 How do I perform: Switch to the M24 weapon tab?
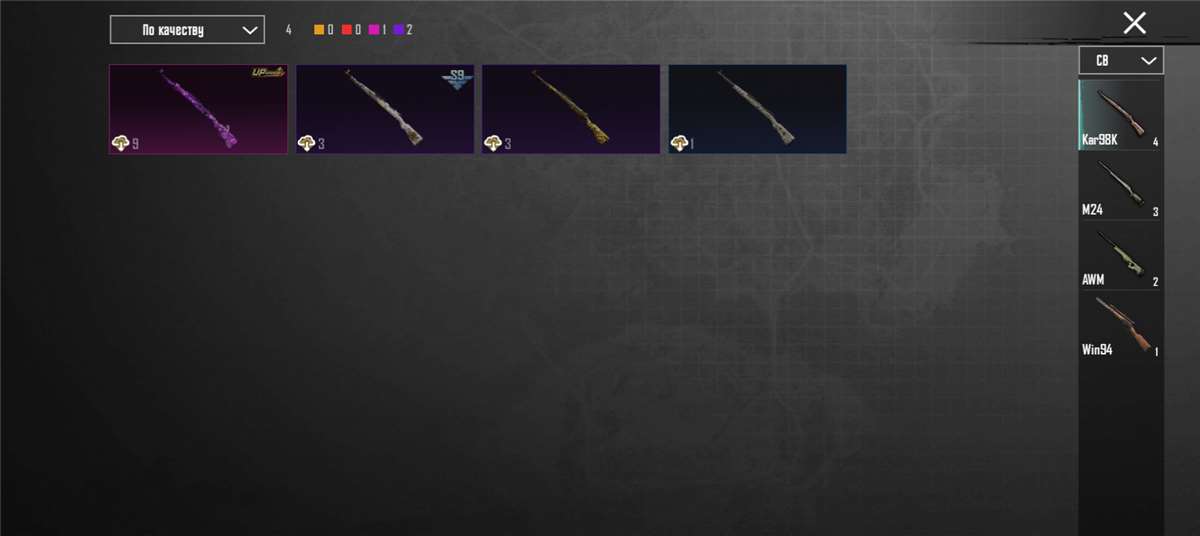pyautogui.click(x=1121, y=186)
